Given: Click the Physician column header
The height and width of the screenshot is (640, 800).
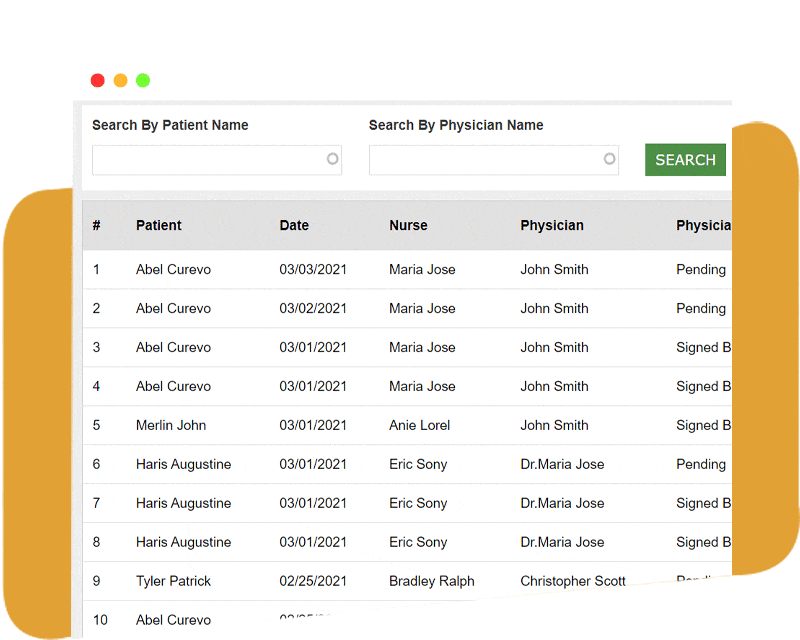Looking at the screenshot, I should (552, 225).
